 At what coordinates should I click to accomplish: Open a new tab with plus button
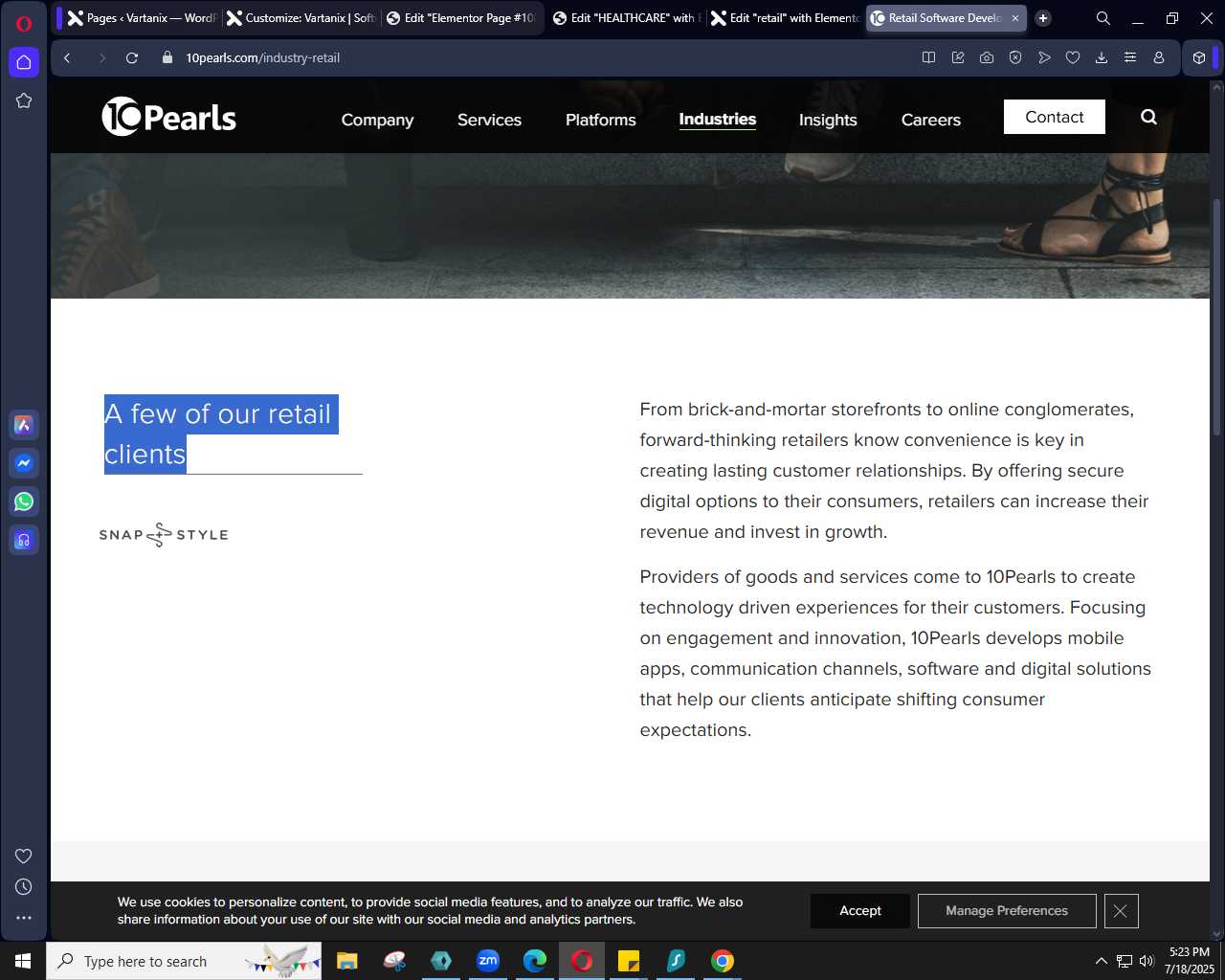(x=1043, y=18)
